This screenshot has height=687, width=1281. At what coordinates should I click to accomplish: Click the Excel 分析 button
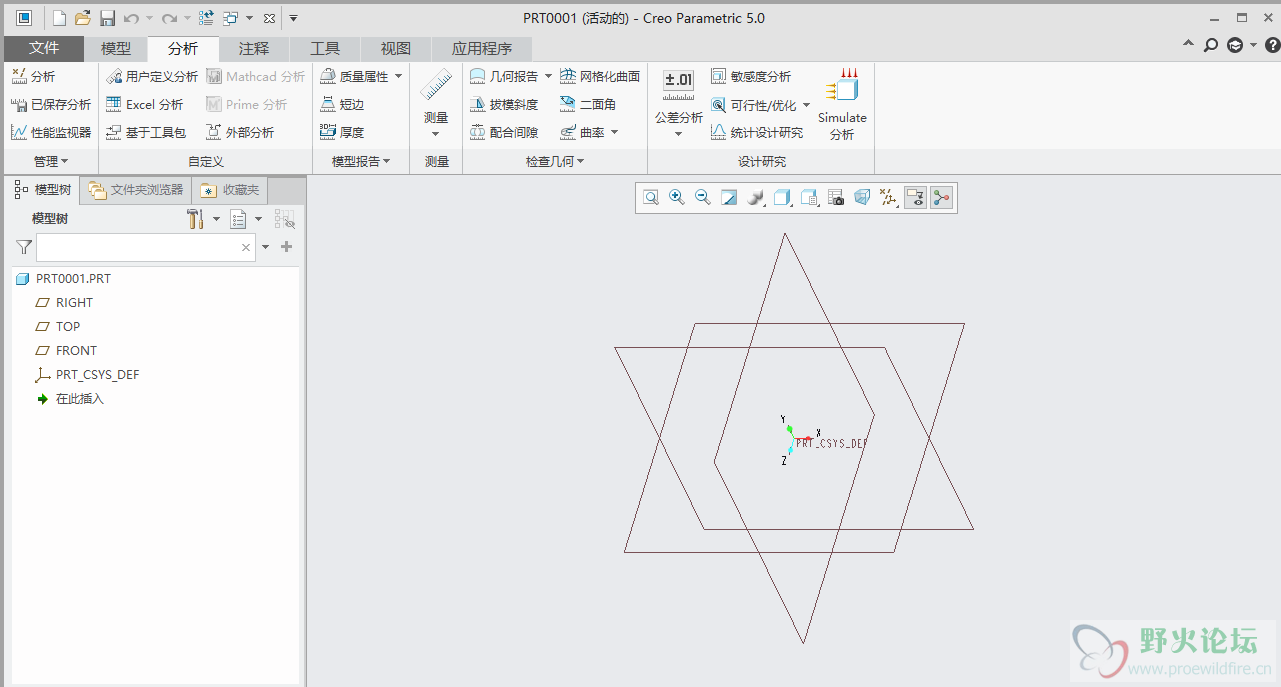[145, 104]
